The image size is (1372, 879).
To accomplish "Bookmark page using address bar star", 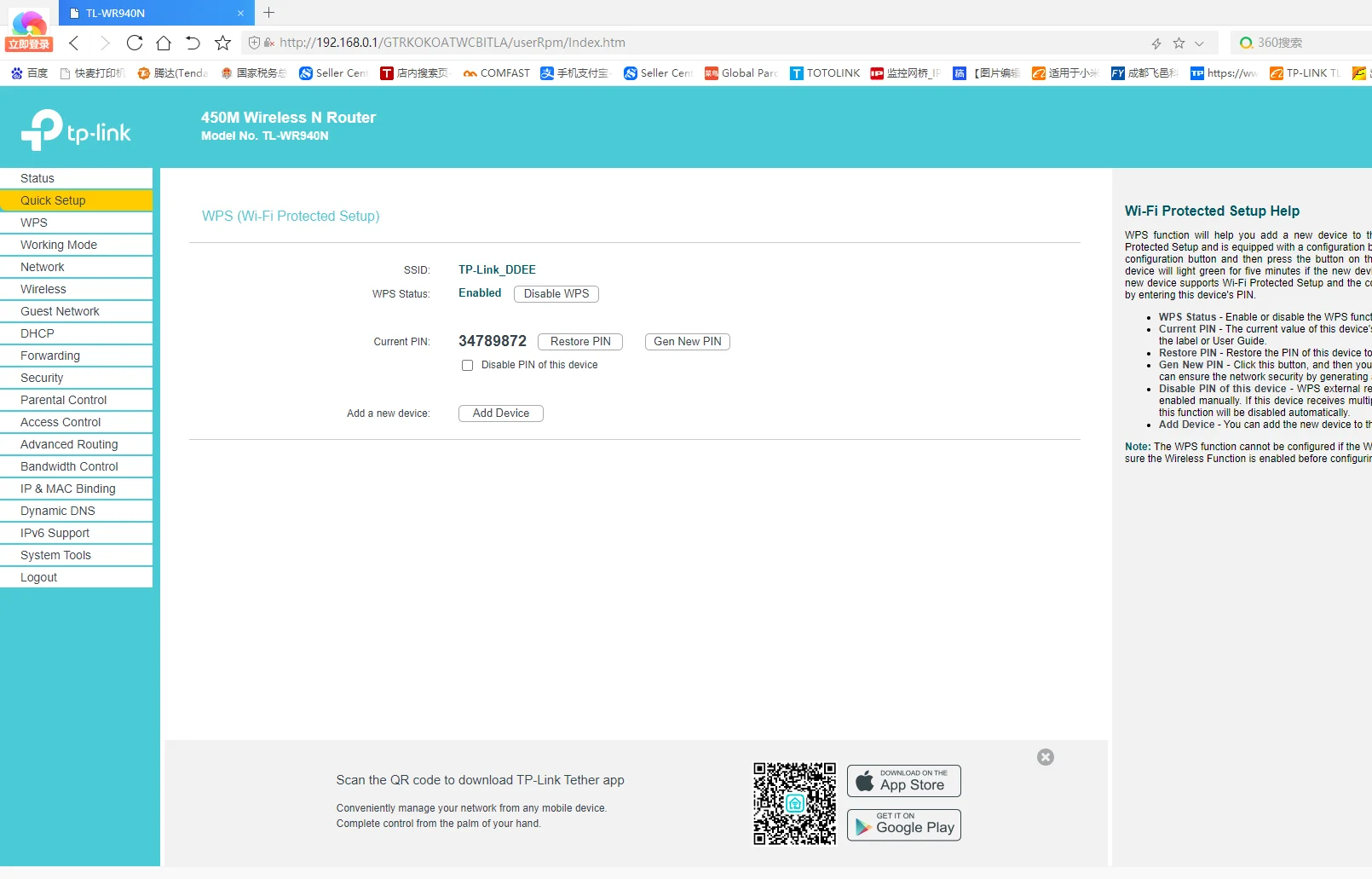I will coord(1179,43).
